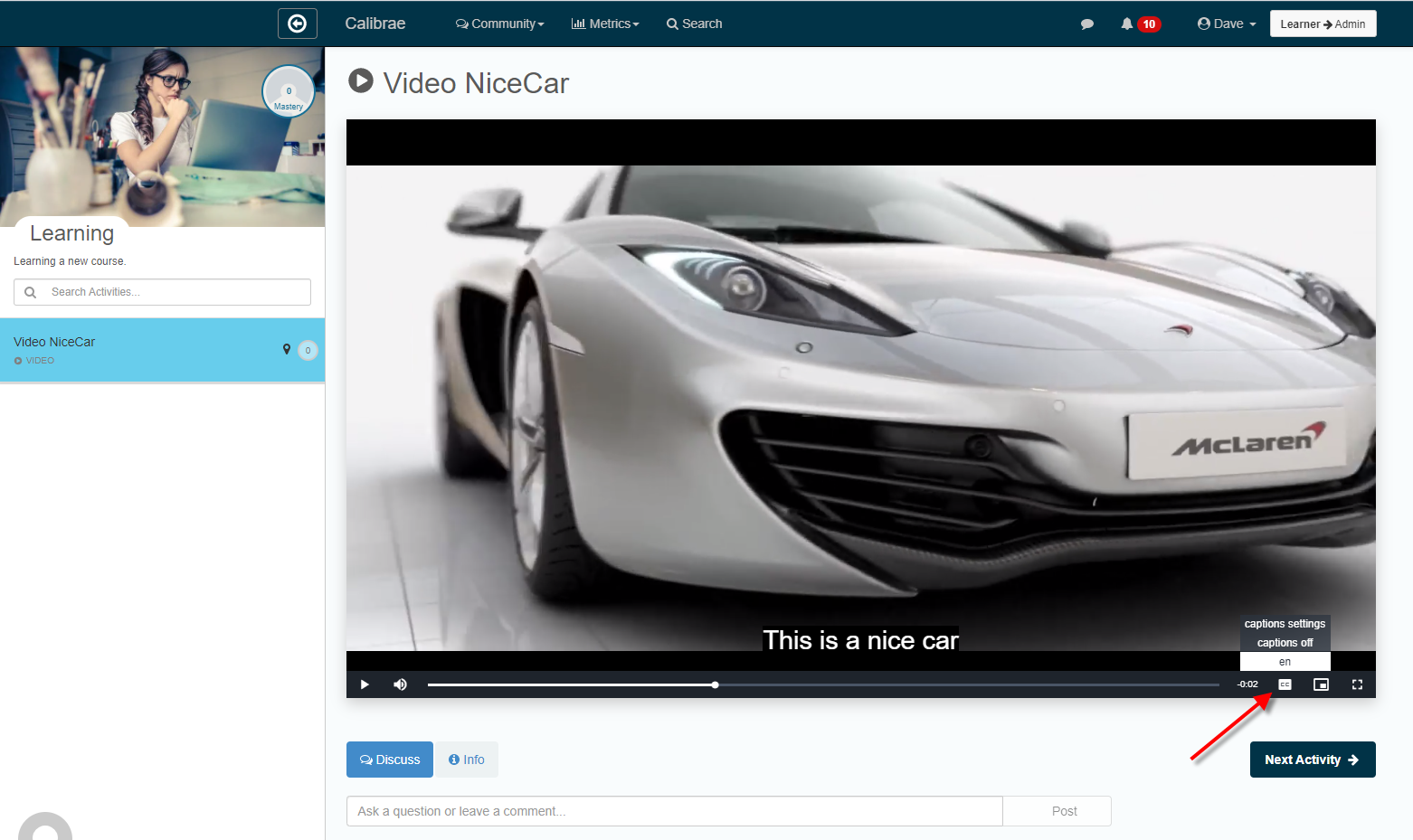Enable picture-in-picture mode
Viewport: 1413px width, 840px height.
coord(1321,684)
